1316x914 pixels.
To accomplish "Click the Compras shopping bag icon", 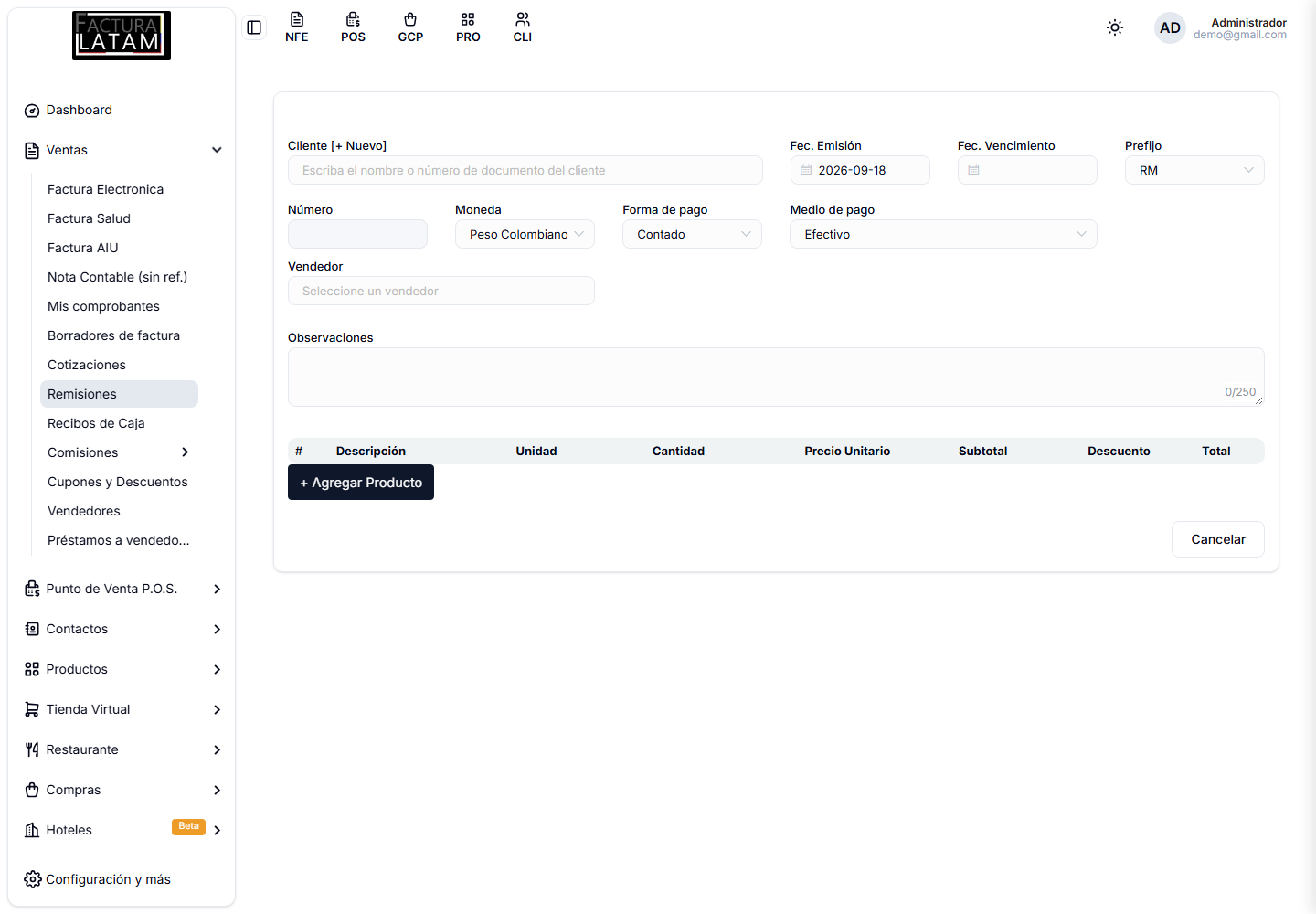I will point(32,790).
